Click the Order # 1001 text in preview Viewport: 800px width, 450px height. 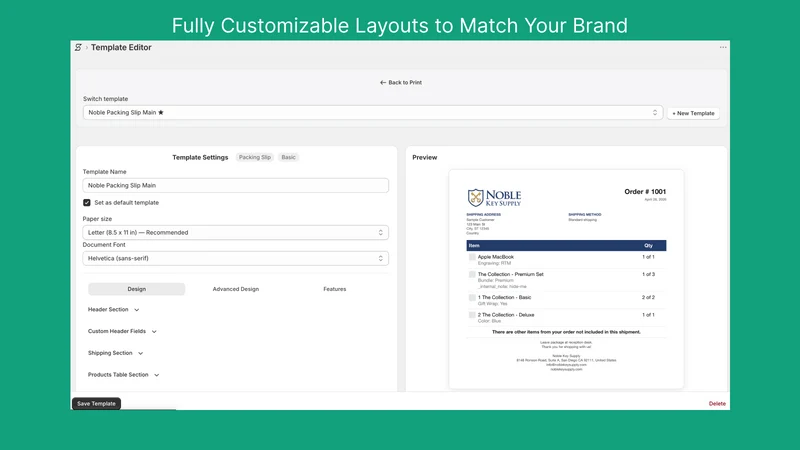pos(645,192)
